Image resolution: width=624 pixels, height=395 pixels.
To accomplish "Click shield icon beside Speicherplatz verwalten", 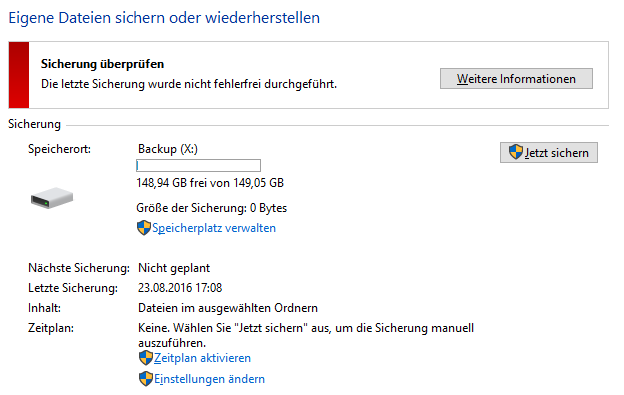I will tap(144, 228).
